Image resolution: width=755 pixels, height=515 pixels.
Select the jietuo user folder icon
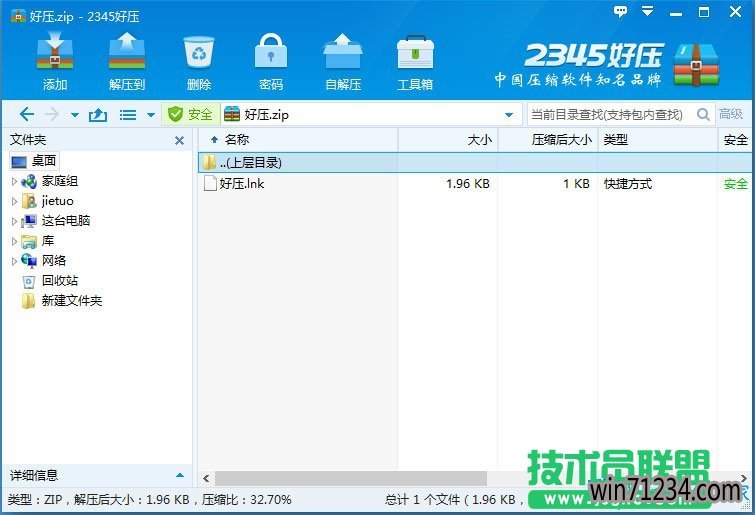pos(29,201)
